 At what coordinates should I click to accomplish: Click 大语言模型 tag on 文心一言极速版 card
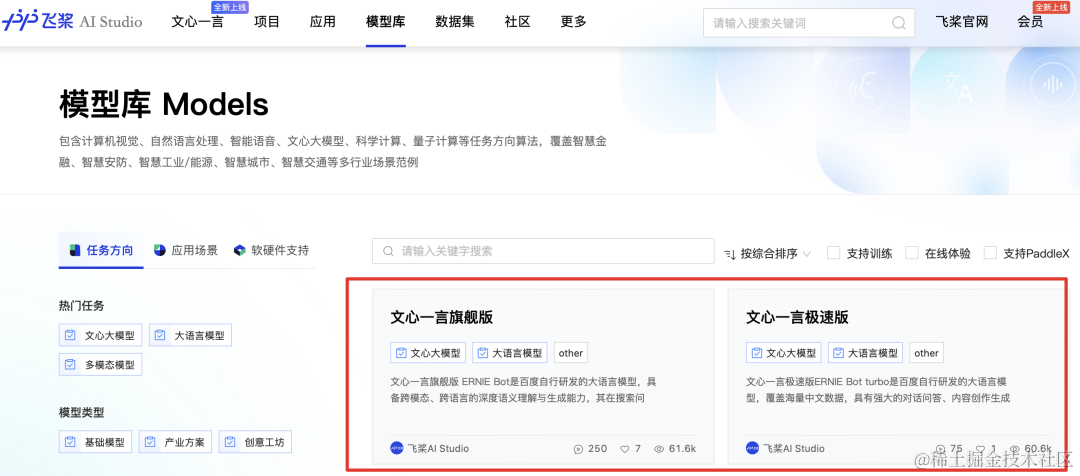tap(866, 353)
